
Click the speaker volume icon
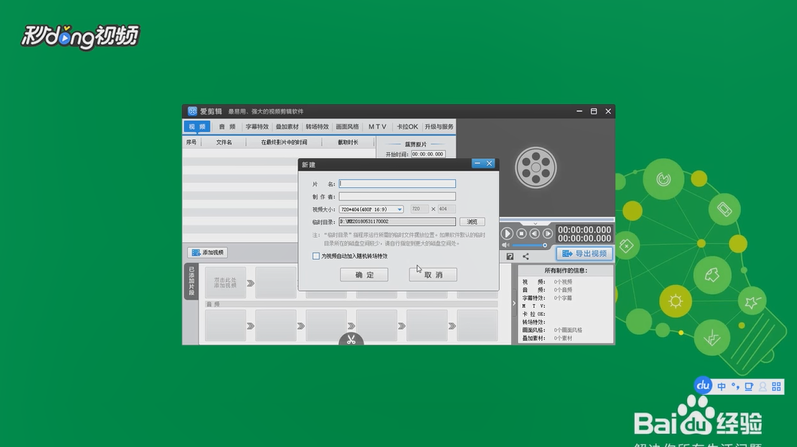point(505,245)
